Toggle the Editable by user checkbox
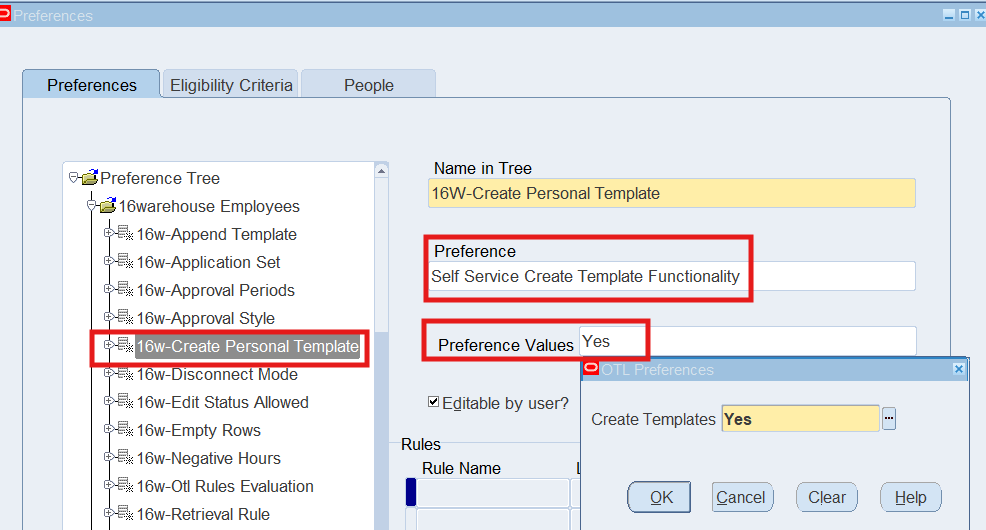The image size is (986, 530). click(433, 402)
